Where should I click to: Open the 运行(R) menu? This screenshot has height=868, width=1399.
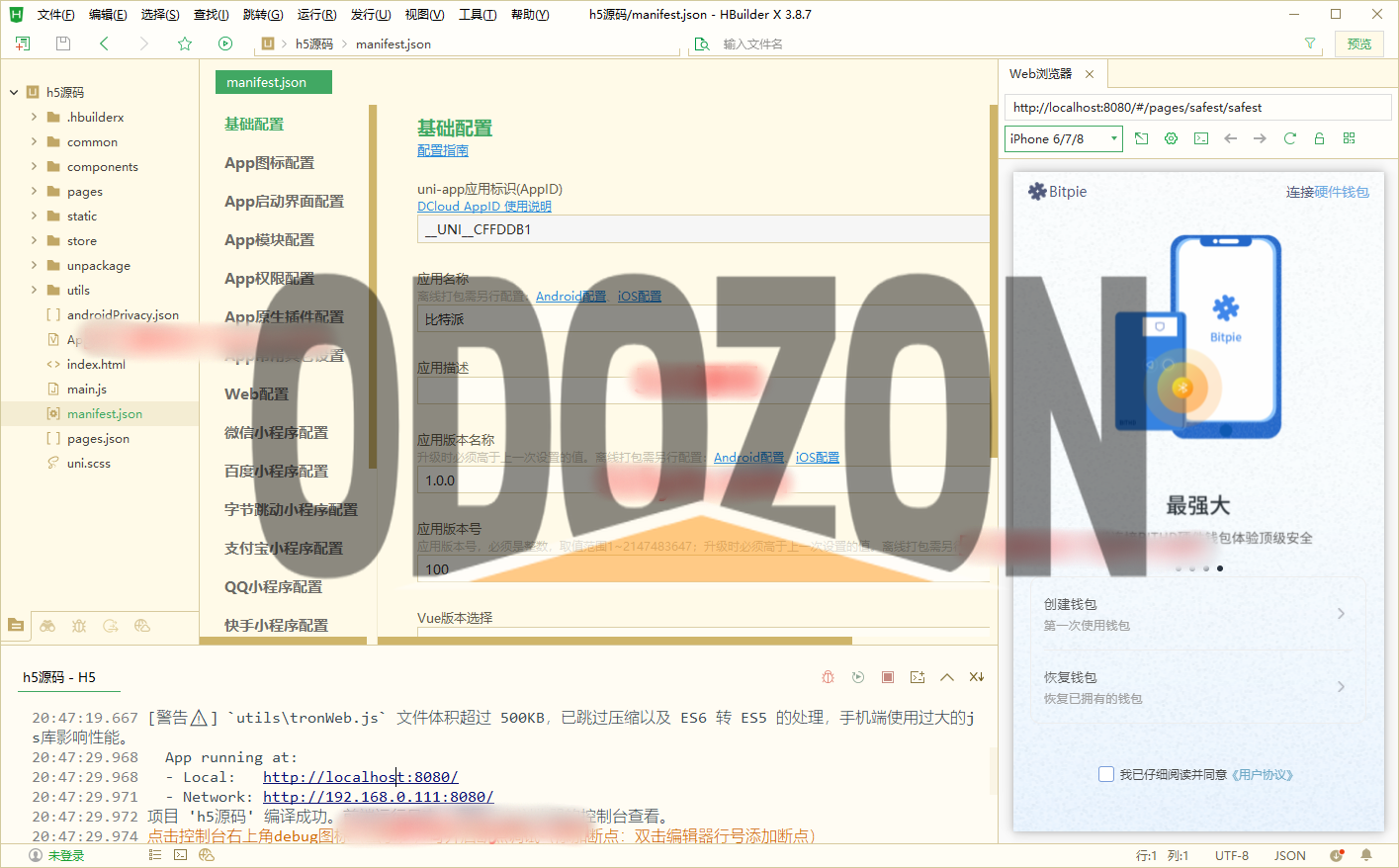(x=316, y=14)
